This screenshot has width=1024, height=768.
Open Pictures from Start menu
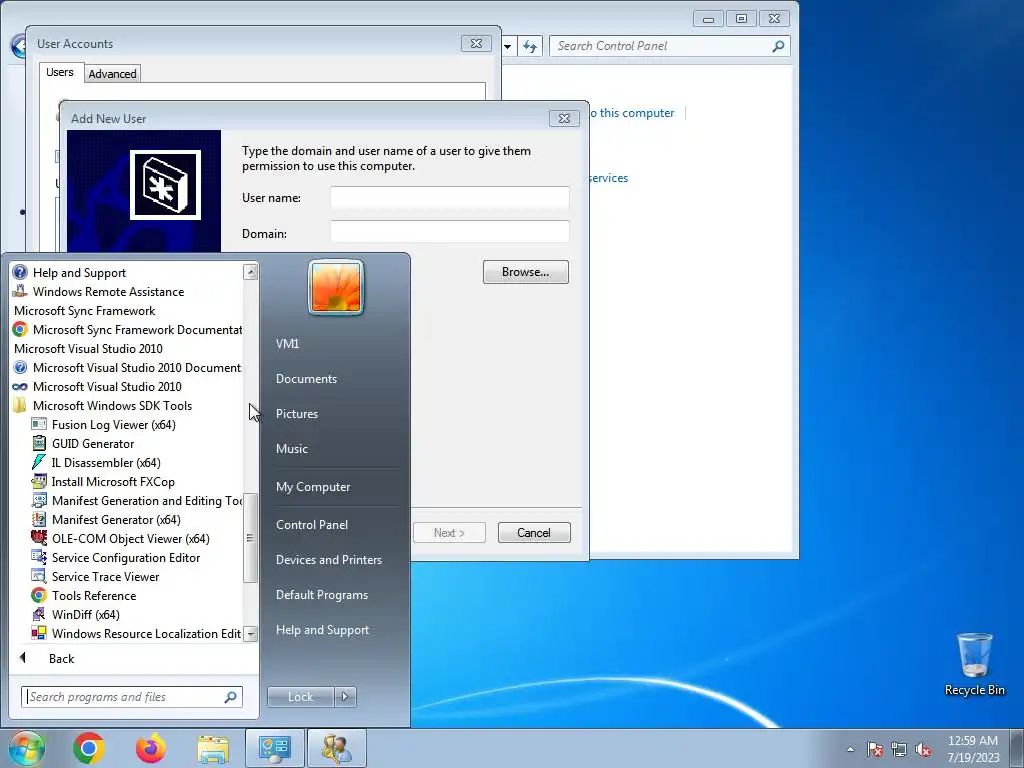pos(296,413)
